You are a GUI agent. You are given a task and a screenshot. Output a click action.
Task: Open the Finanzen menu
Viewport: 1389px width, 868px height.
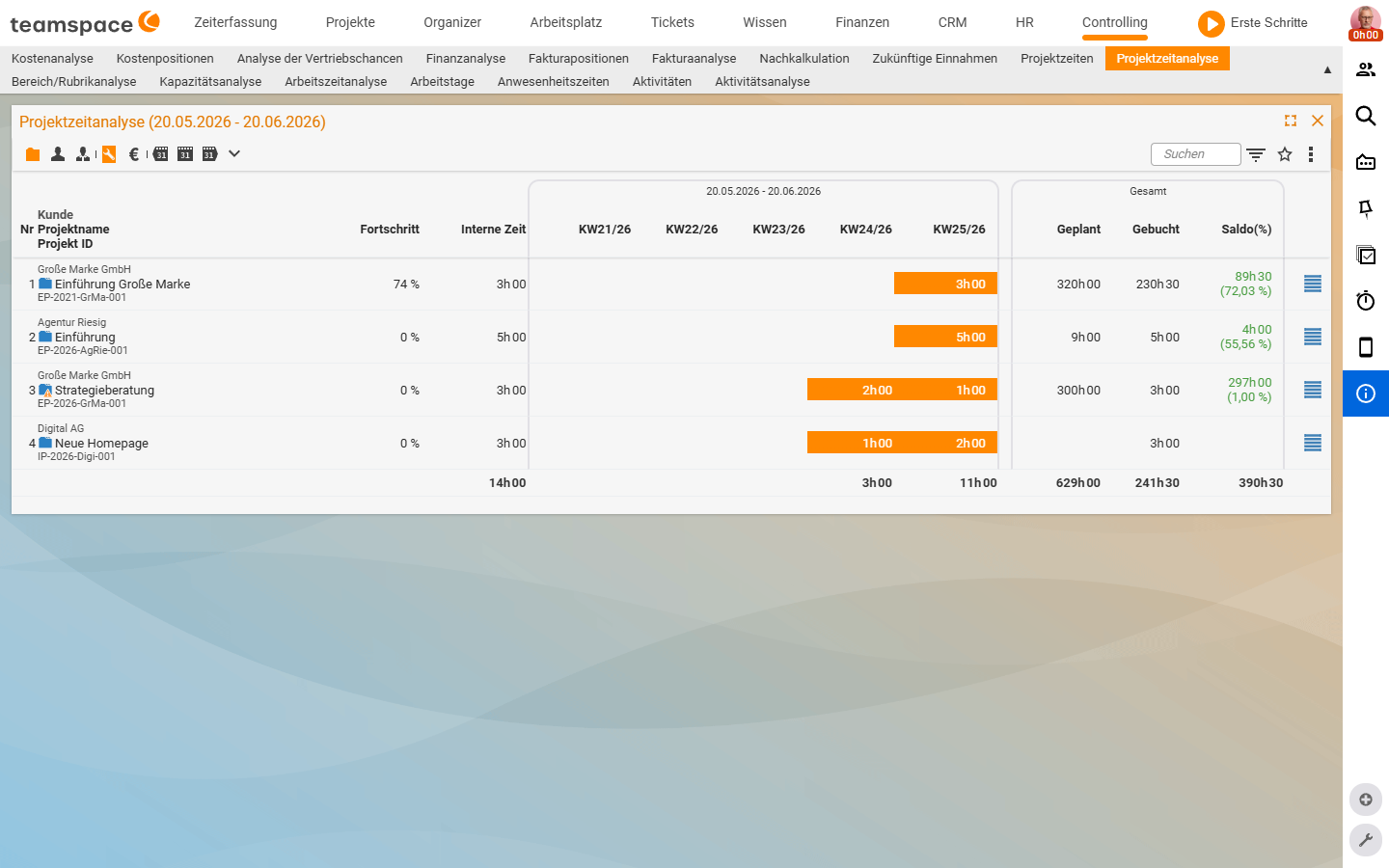(862, 22)
